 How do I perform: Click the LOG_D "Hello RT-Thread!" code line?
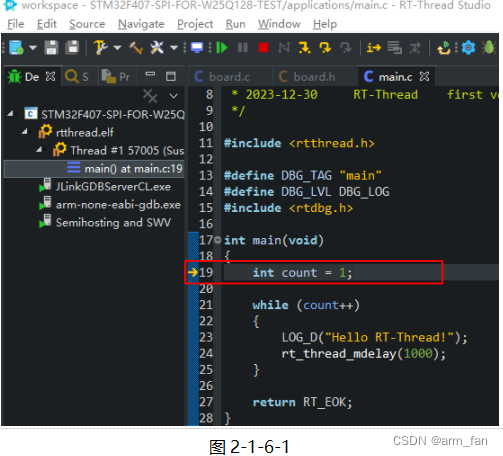tap(374, 337)
